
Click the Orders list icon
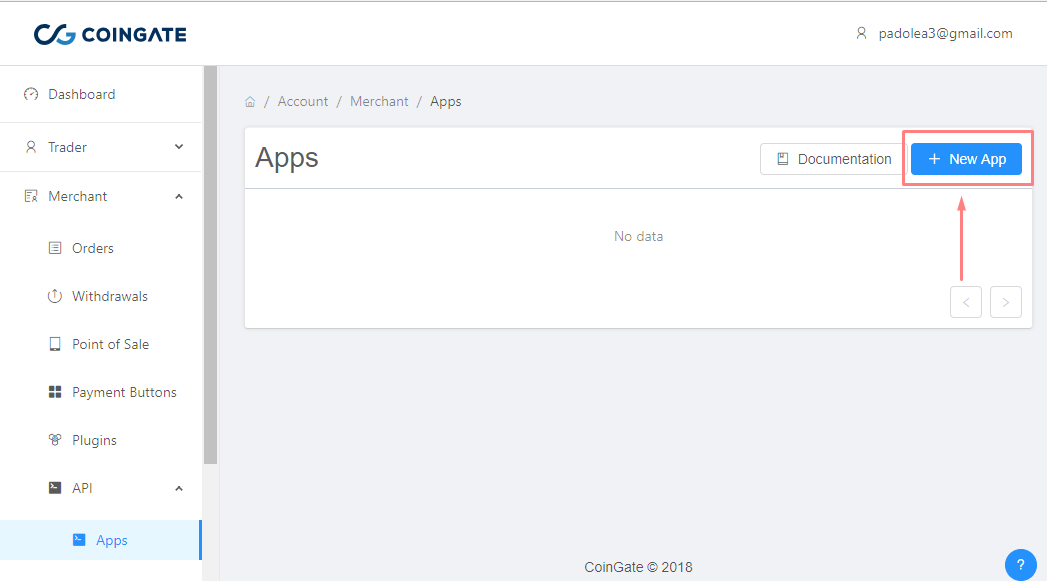[x=55, y=248]
